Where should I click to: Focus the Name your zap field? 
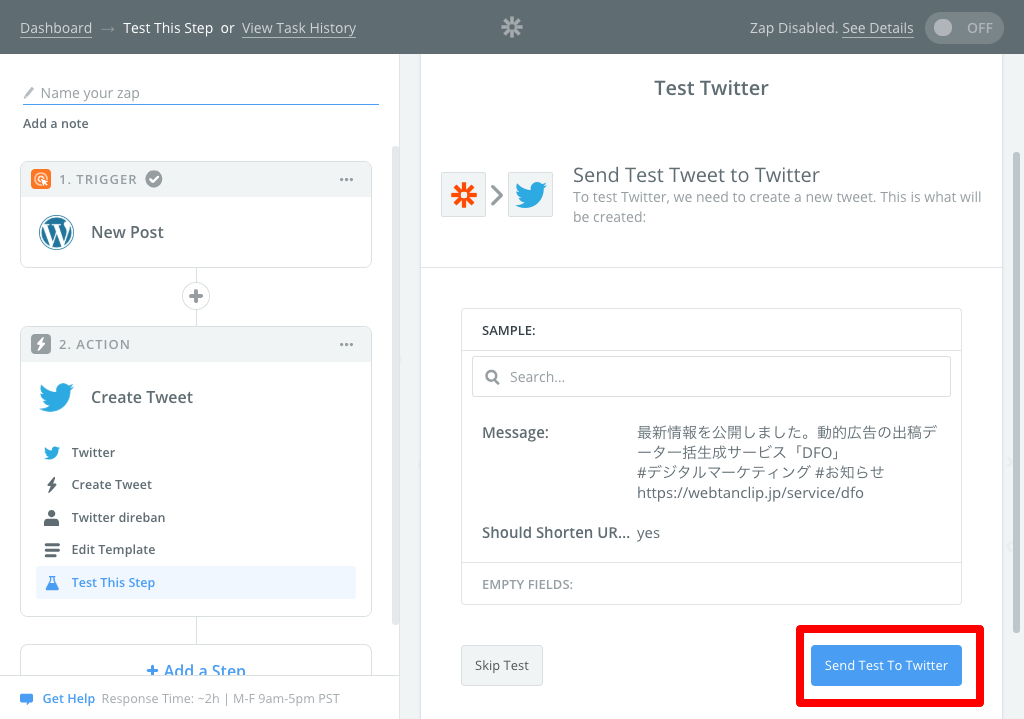click(200, 93)
